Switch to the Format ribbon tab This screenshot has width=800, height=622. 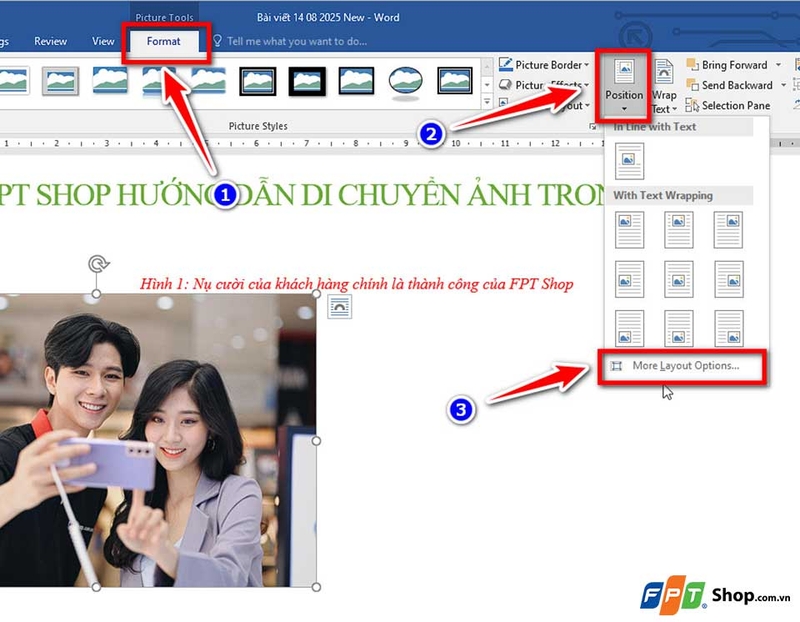[164, 42]
